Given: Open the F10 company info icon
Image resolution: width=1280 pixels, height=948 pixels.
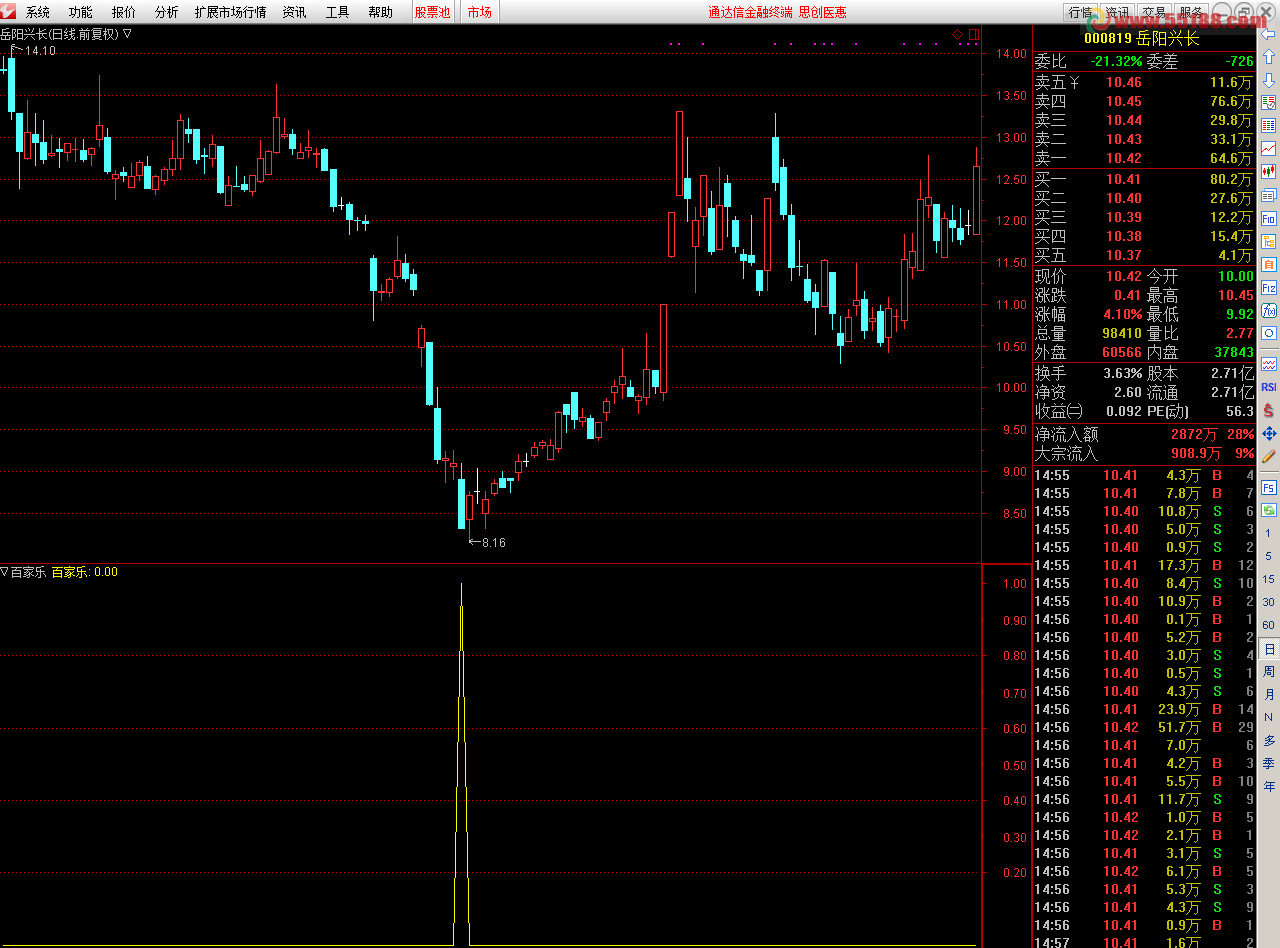Looking at the screenshot, I should (x=1268, y=218).
